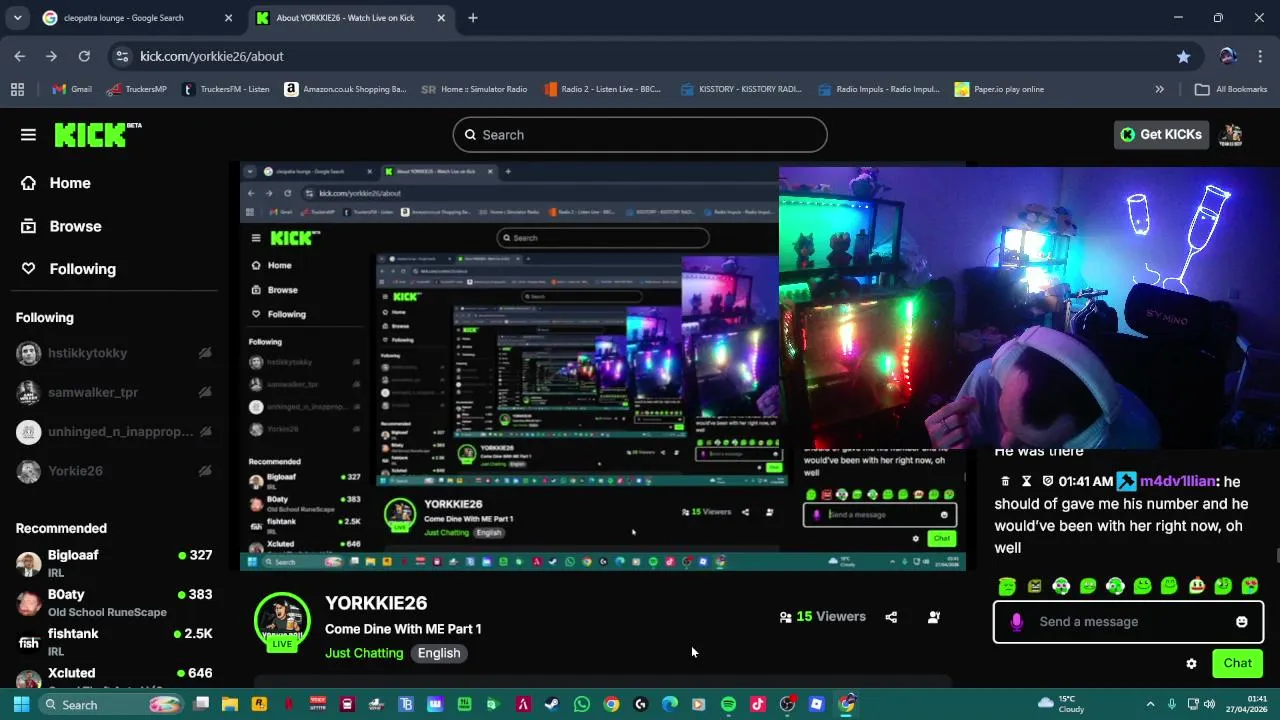Image resolution: width=1280 pixels, height=720 pixels.
Task: Open the Chrome tab search dropdown
Action: [20, 18]
